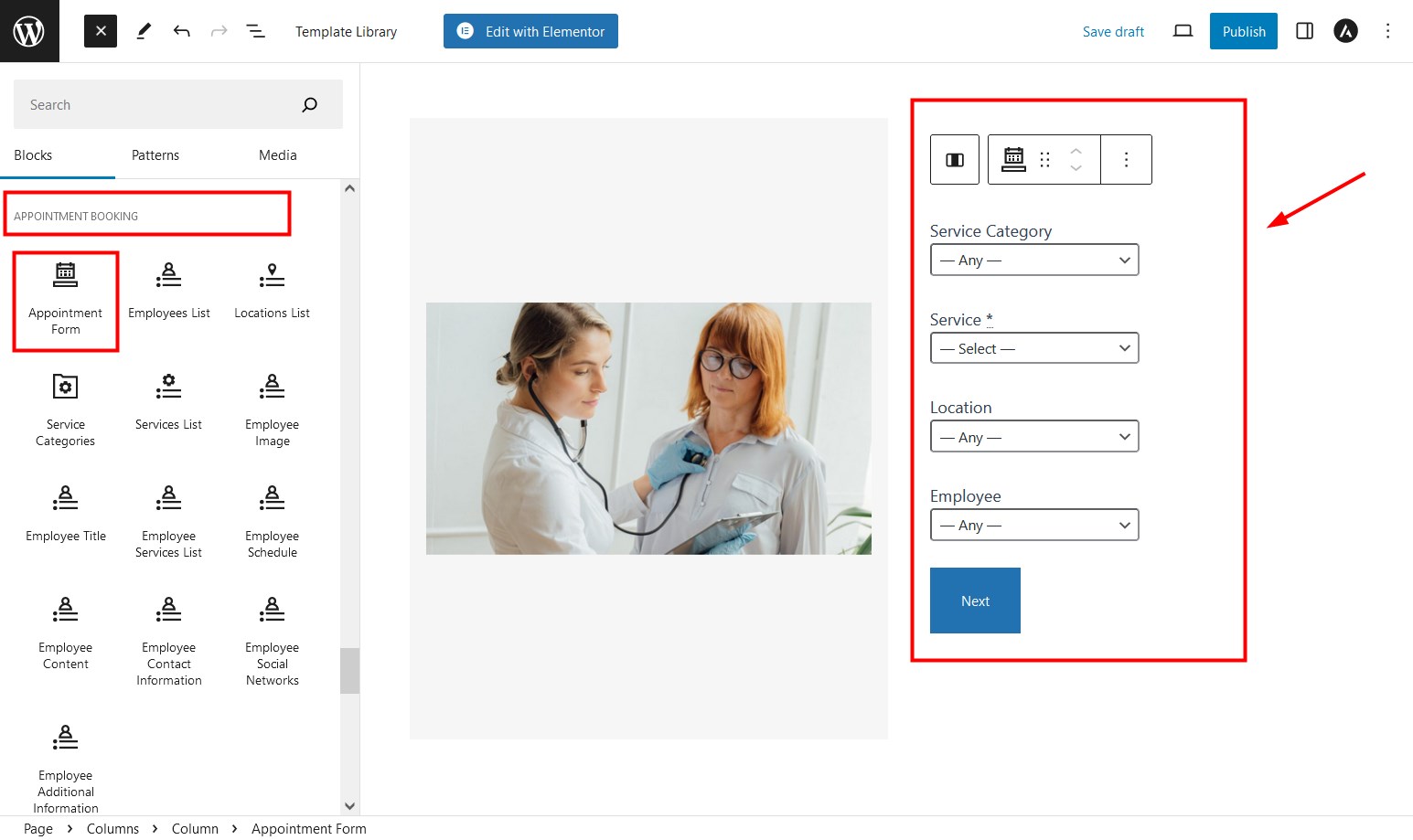The image size is (1413, 840).
Task: Open the Options three-dot menu
Action: point(1387,31)
